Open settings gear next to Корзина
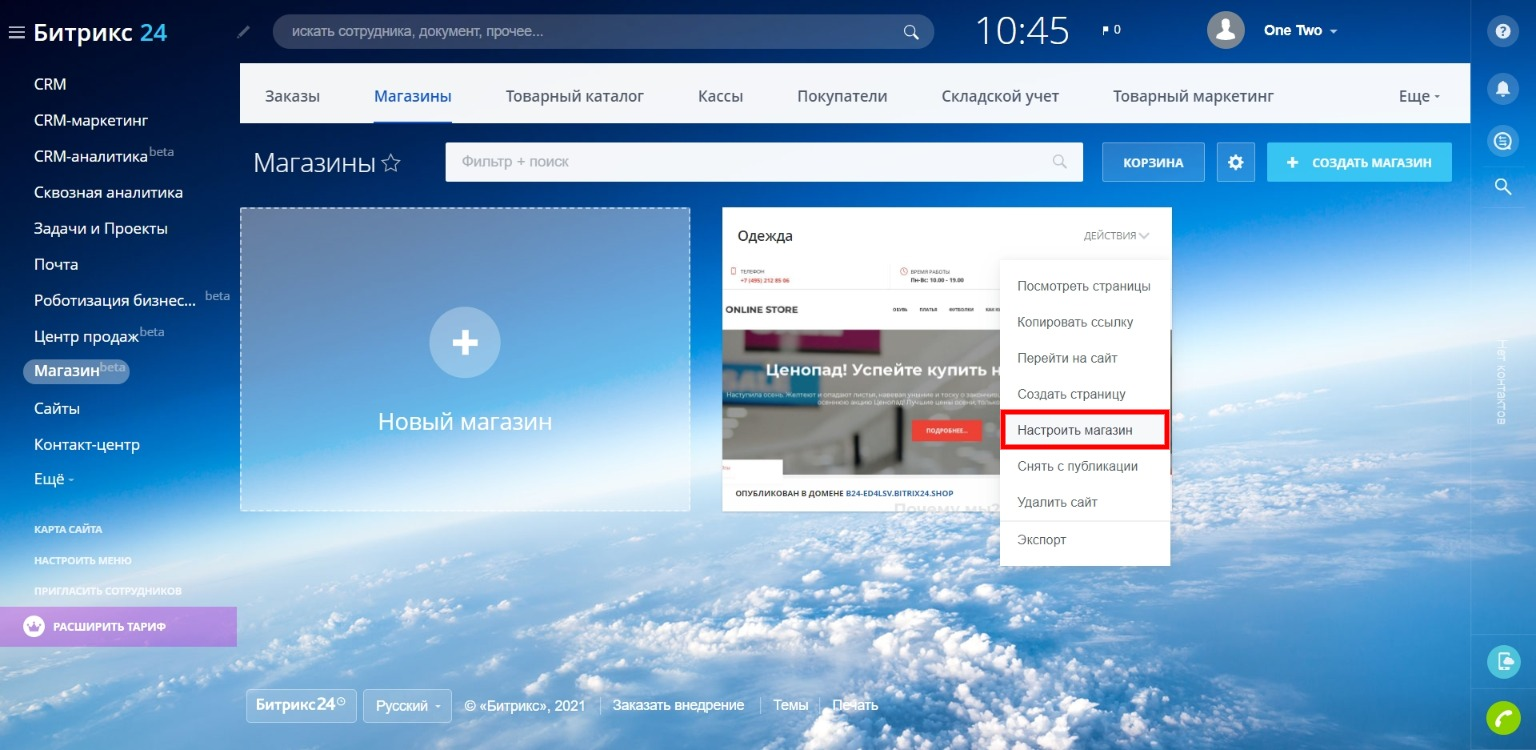Screen dimensions: 1536x750 (1236, 162)
